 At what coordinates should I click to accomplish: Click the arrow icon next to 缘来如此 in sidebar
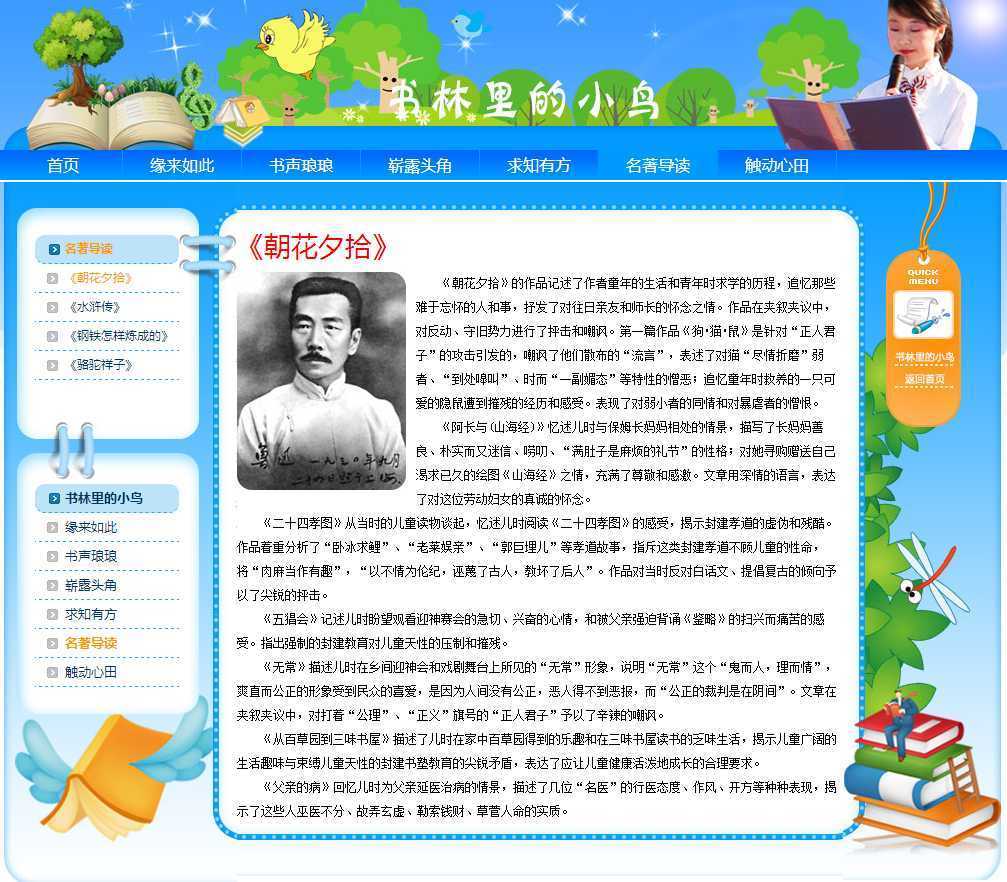(x=53, y=528)
